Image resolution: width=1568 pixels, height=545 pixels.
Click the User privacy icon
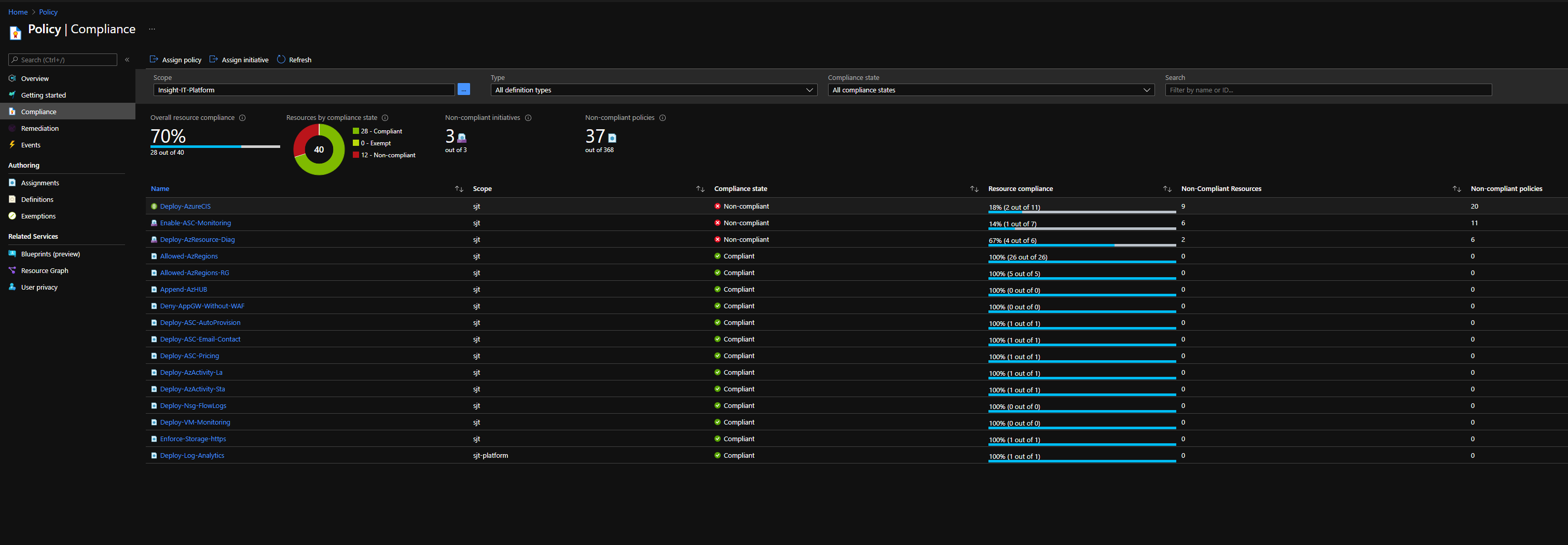[12, 287]
